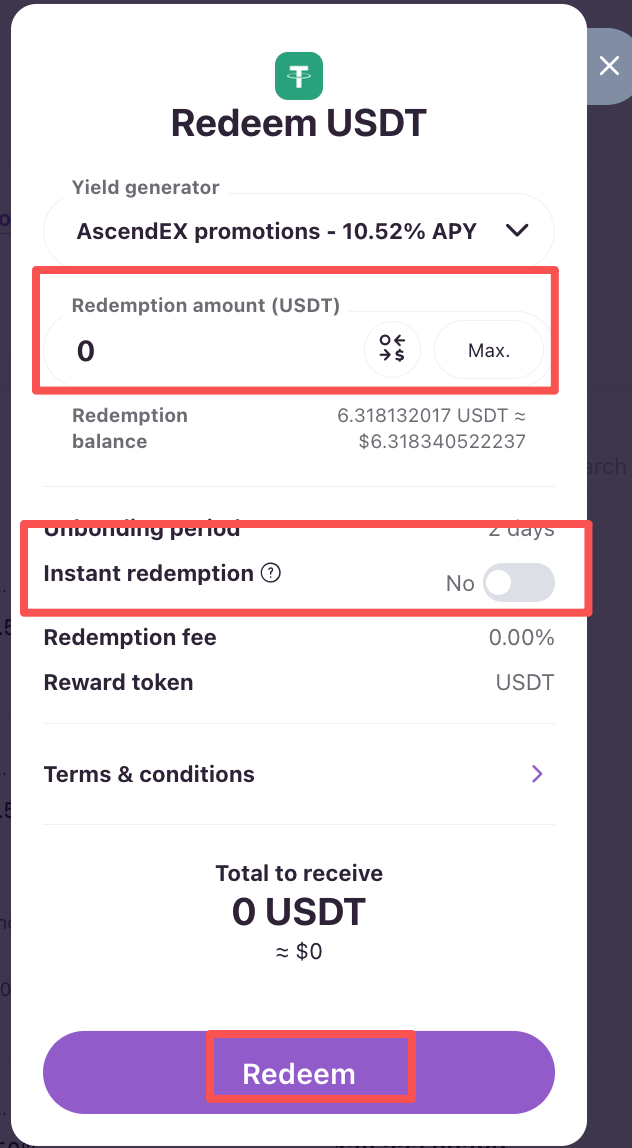Select the AscendEX promotions 10.52% APY option
Viewport: 632px width, 1148px height.
pyautogui.click(x=277, y=231)
